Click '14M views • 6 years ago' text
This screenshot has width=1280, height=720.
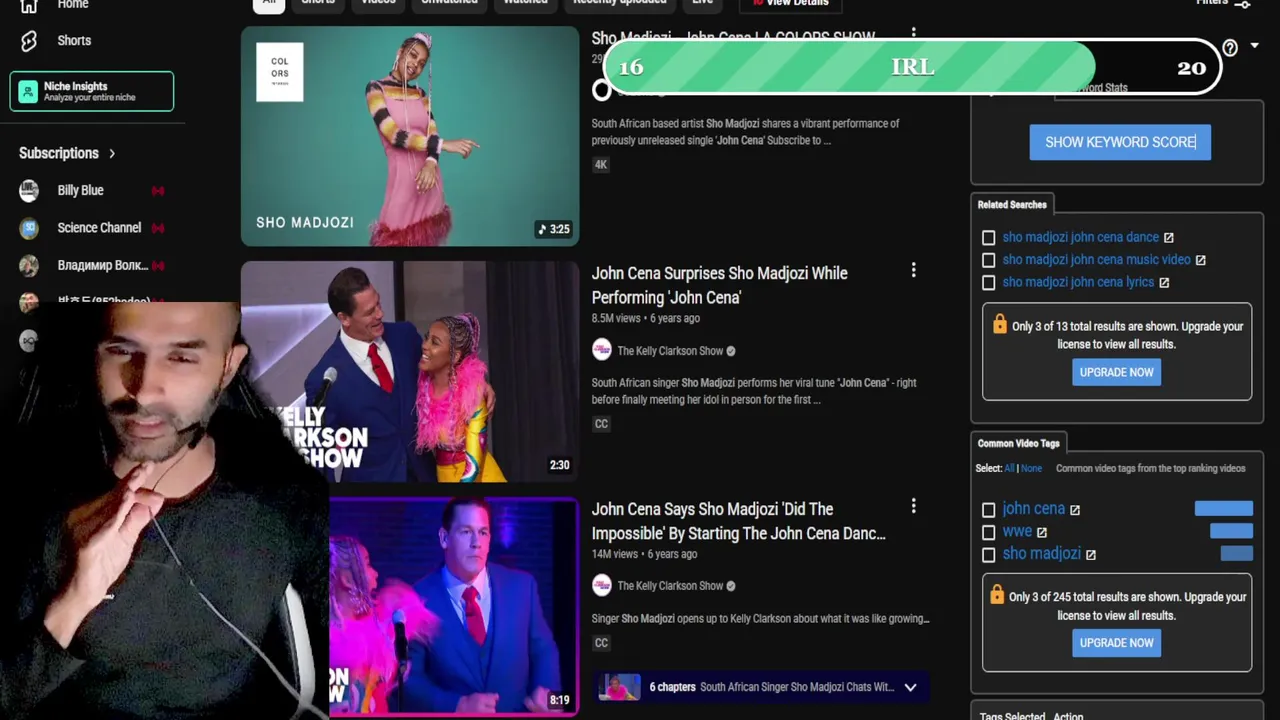[644, 554]
